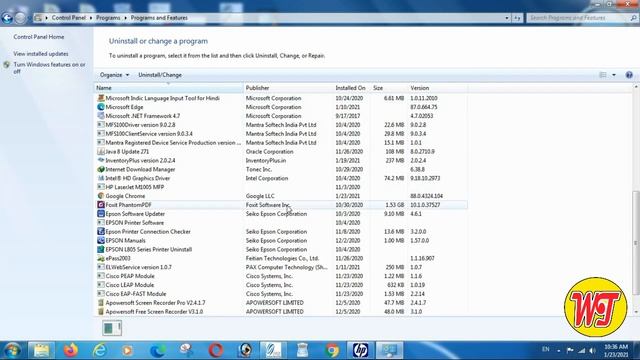
Task: Launch Internet Explorer from the taskbar
Action: (x=100, y=350)
